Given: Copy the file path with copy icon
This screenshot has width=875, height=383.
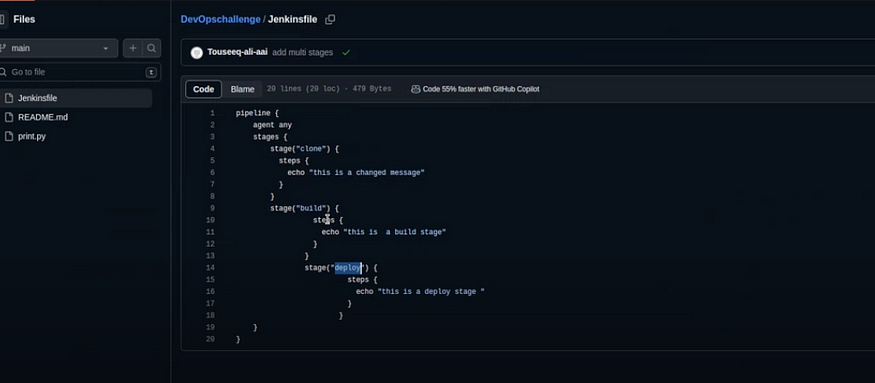Looking at the screenshot, I should tap(330, 20).
